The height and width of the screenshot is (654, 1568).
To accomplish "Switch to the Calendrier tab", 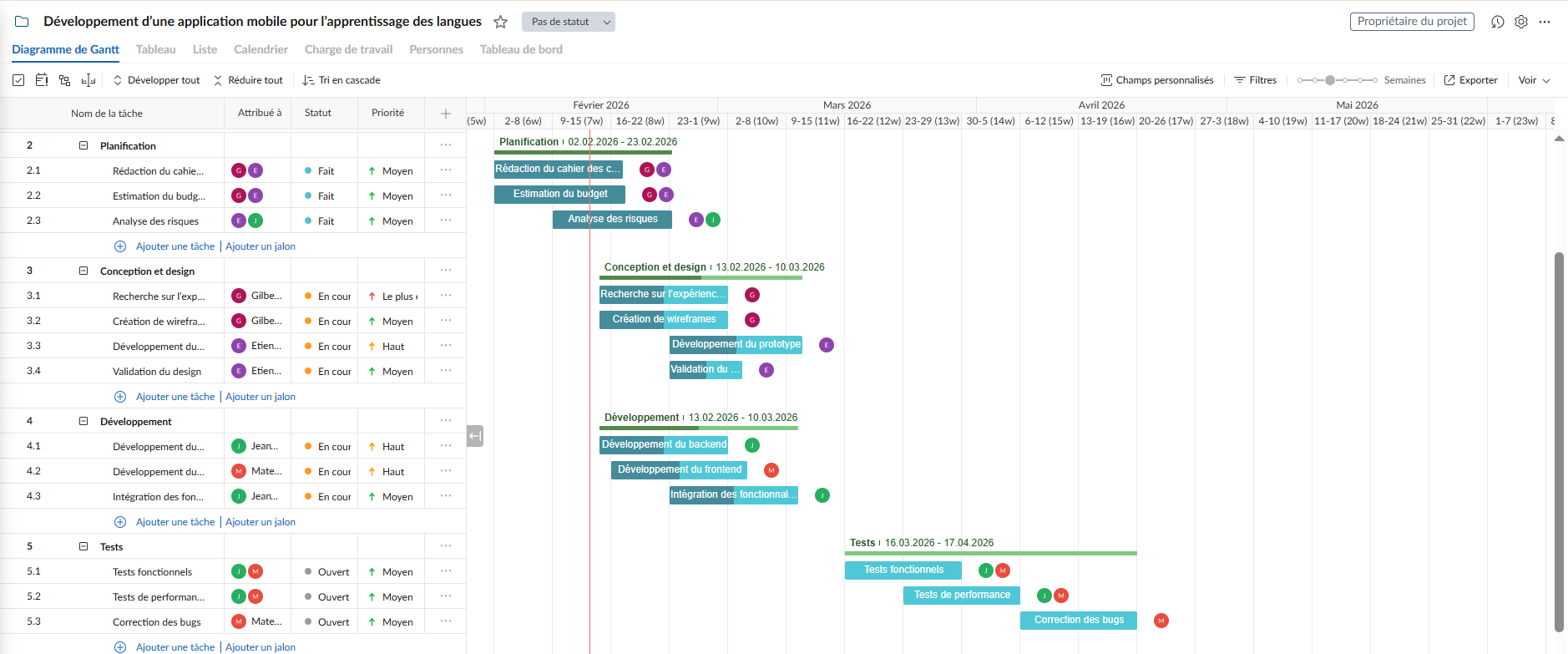I will pos(260,49).
